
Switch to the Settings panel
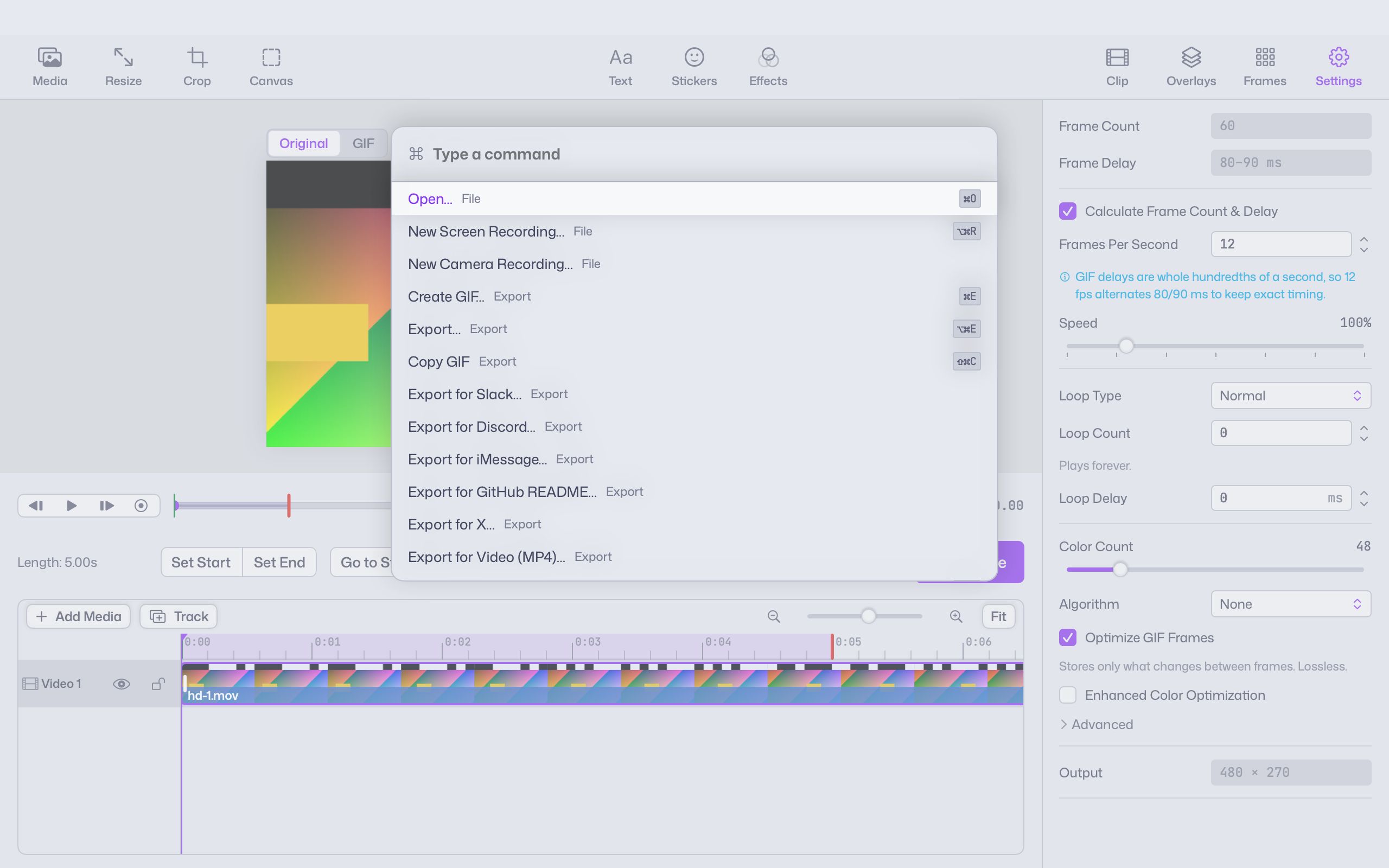pyautogui.click(x=1339, y=67)
